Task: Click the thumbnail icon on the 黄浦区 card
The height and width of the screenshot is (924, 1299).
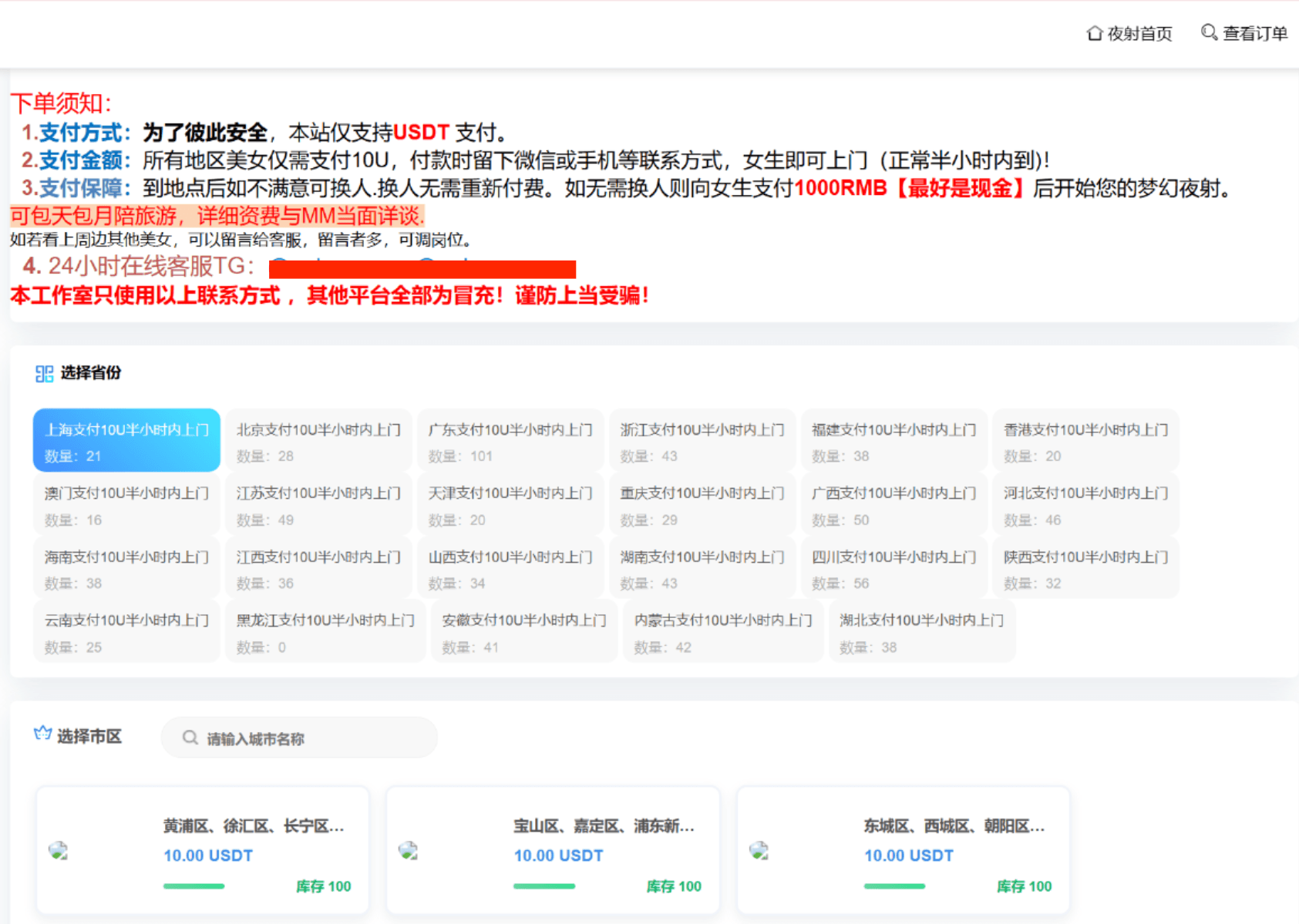Action: pyautogui.click(x=59, y=851)
